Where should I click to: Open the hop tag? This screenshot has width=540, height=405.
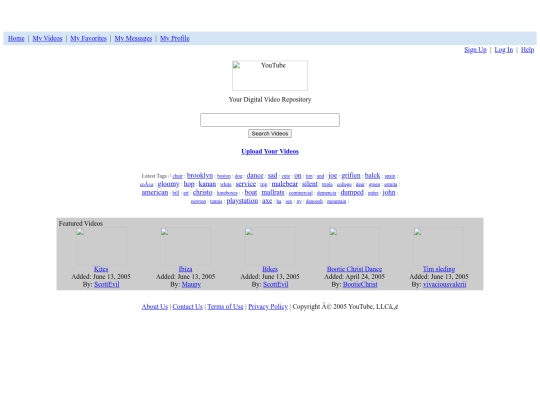point(189,184)
